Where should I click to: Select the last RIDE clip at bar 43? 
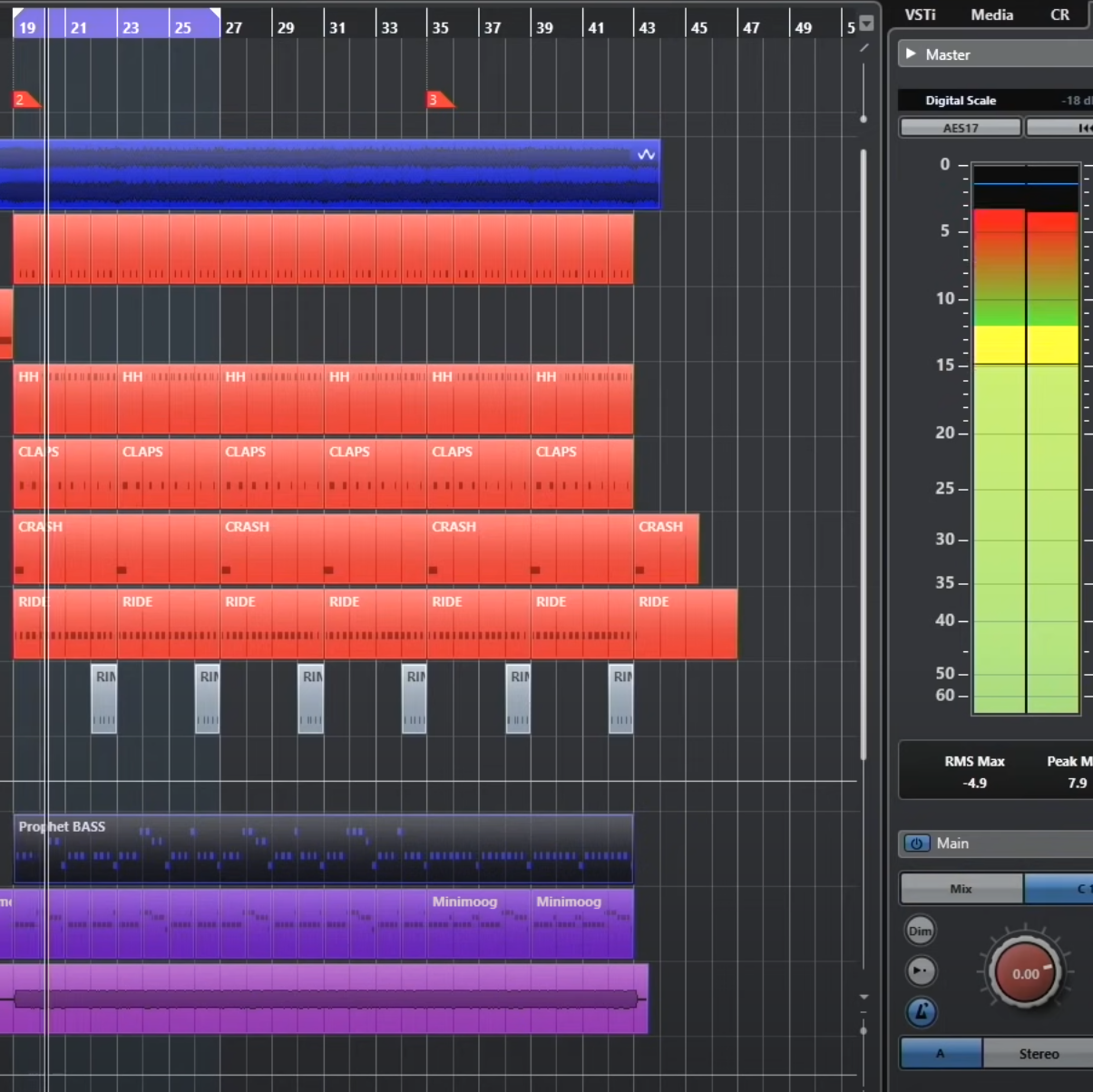[685, 624]
